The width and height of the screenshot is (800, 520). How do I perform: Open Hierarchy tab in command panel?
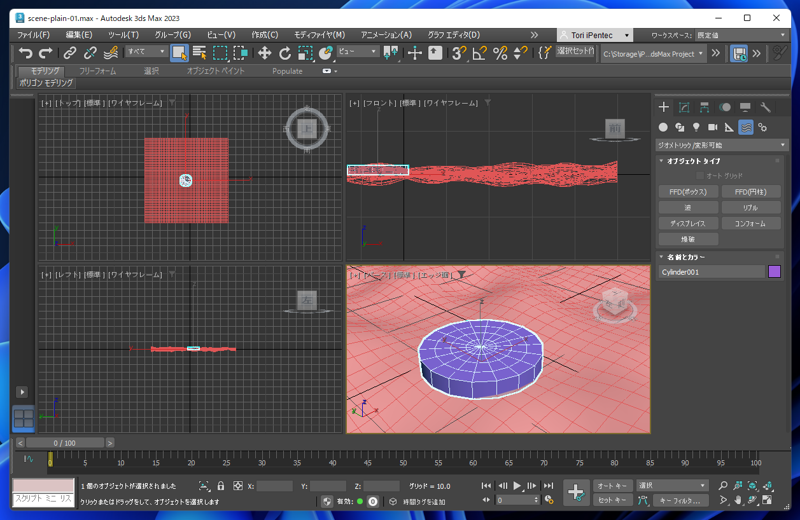[x=704, y=107]
